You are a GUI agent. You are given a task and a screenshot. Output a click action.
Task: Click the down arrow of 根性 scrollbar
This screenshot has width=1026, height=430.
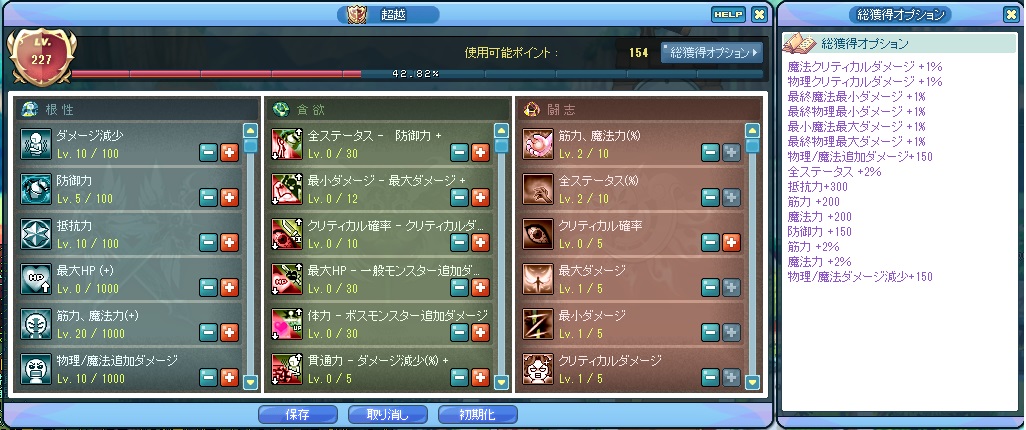pyautogui.click(x=251, y=380)
